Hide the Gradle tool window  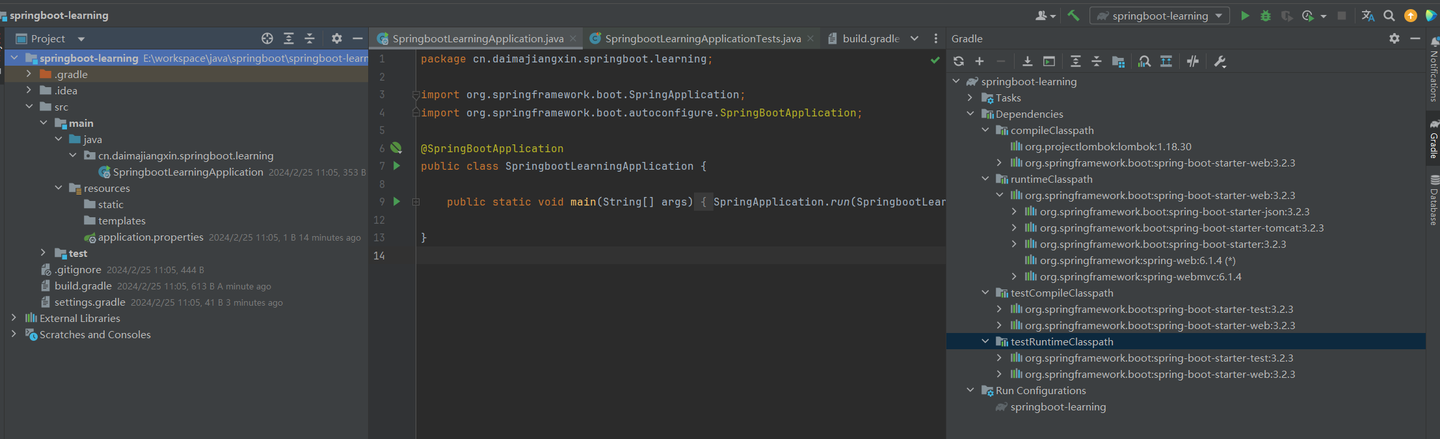pyautogui.click(x=1415, y=38)
